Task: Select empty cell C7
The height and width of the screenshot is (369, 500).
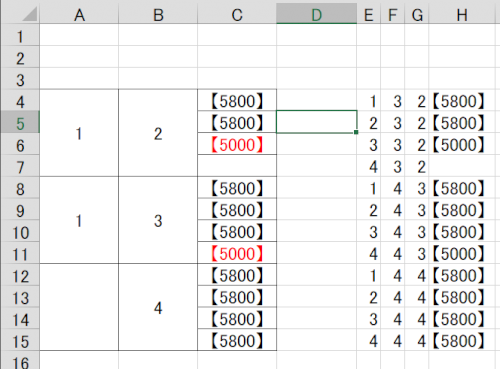Action: click(x=237, y=166)
